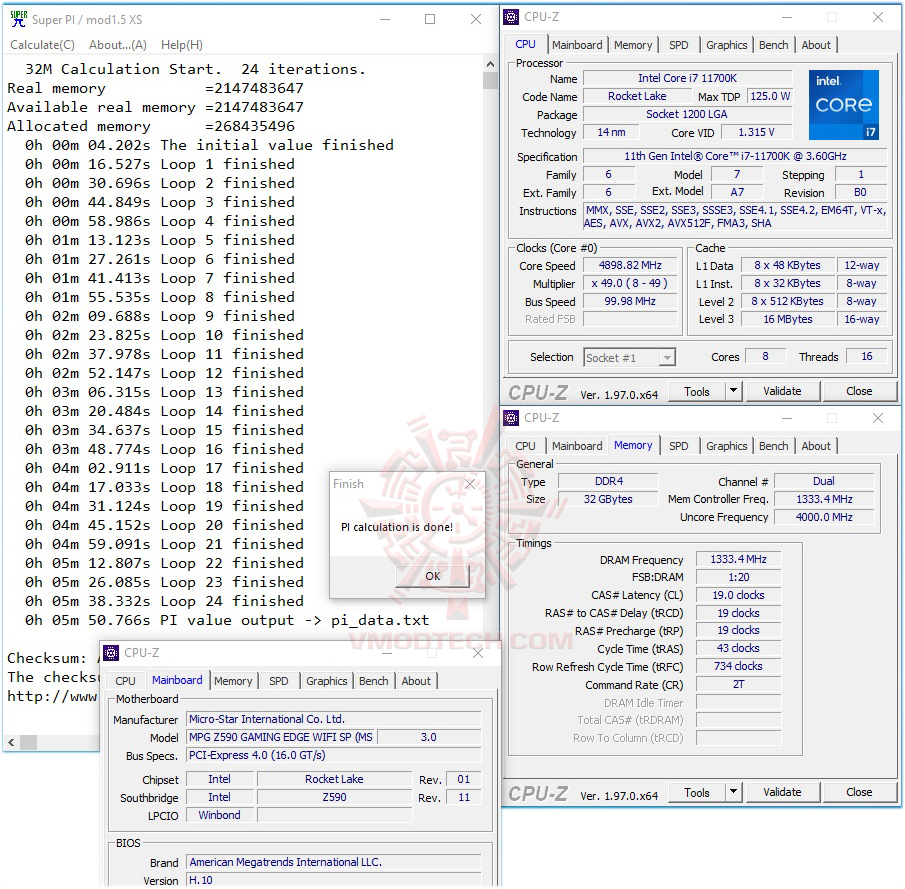This screenshot has height=889, width=905.
Task: Click the Intel Core i7 logo badge
Action: click(844, 105)
